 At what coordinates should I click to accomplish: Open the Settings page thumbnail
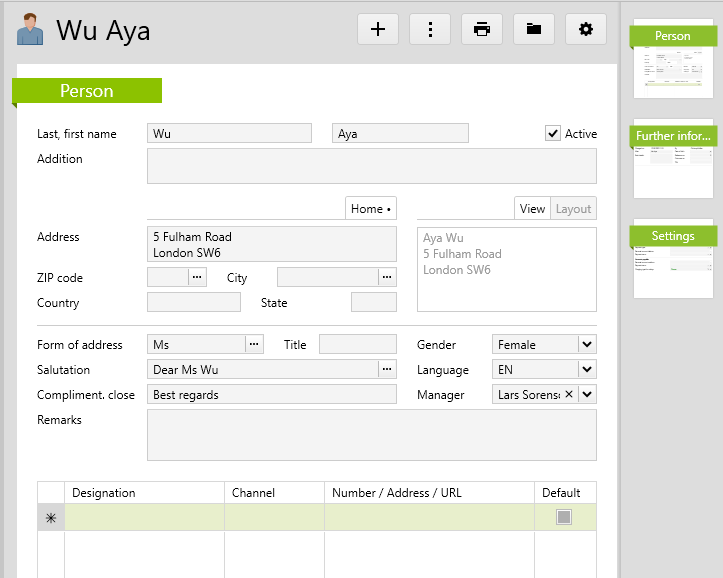673,258
